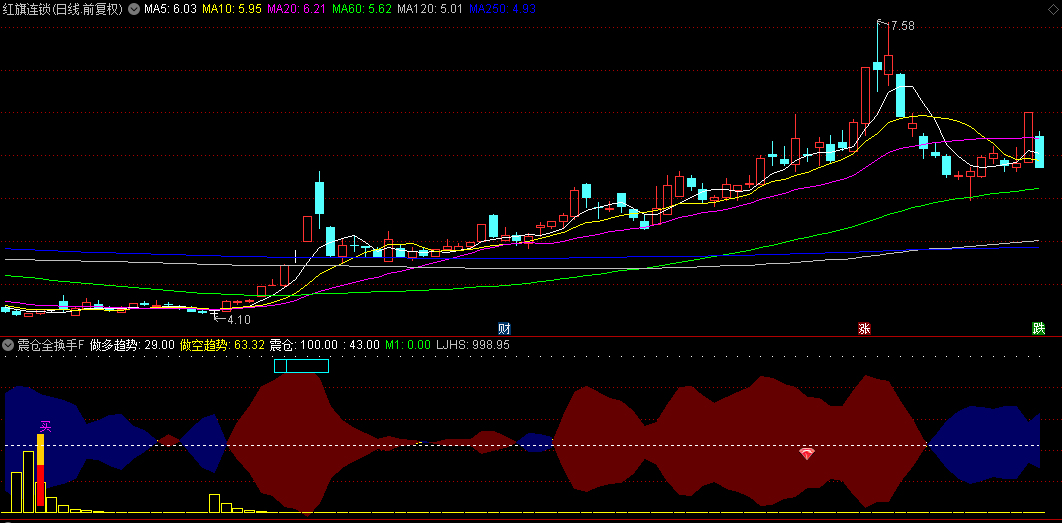The height and width of the screenshot is (523, 1062).
Task: Click the 红旗连锁(日线.前复权) chart title
Action: click(x=63, y=9)
